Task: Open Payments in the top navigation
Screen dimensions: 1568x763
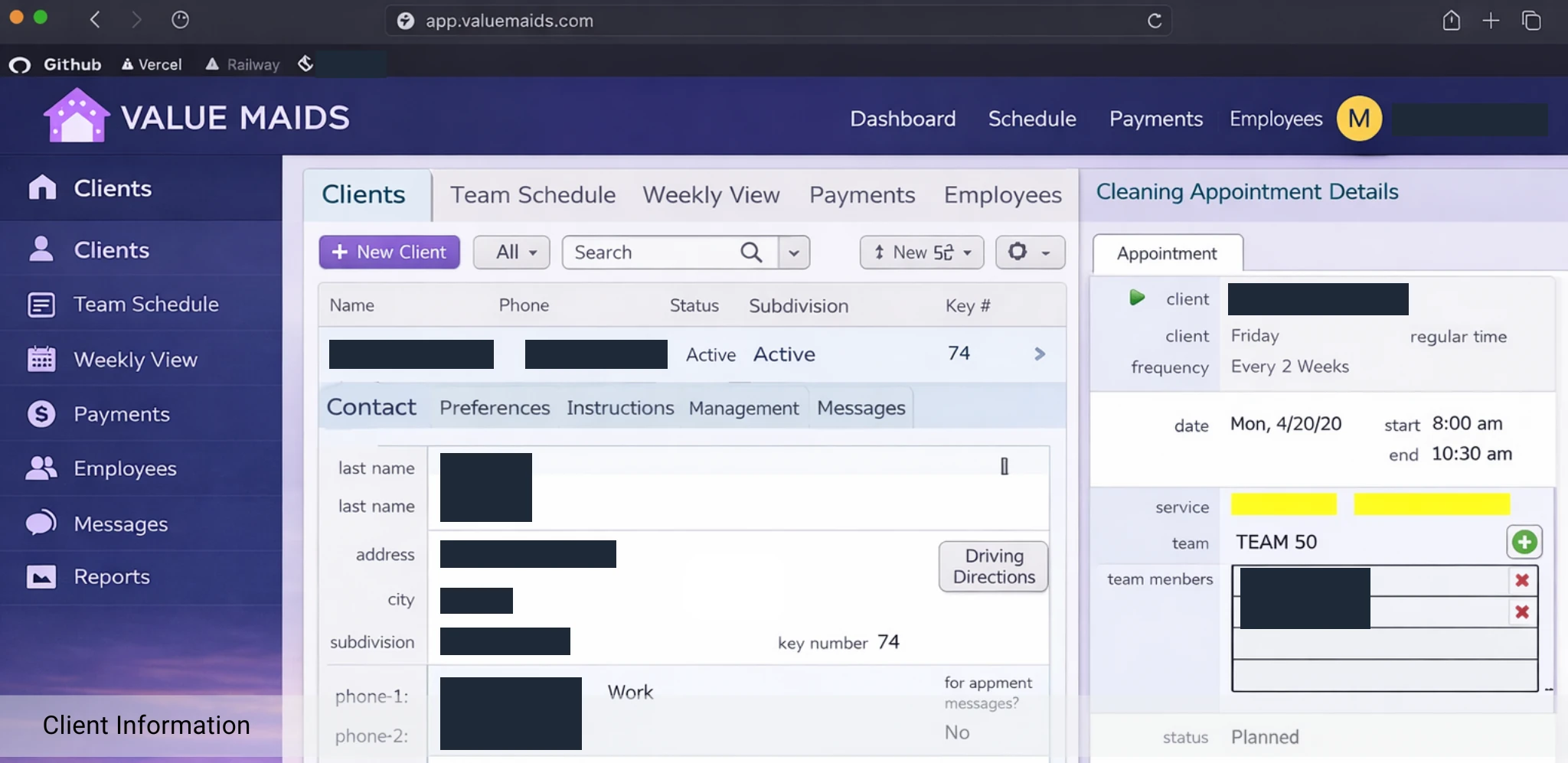Action: point(1156,119)
